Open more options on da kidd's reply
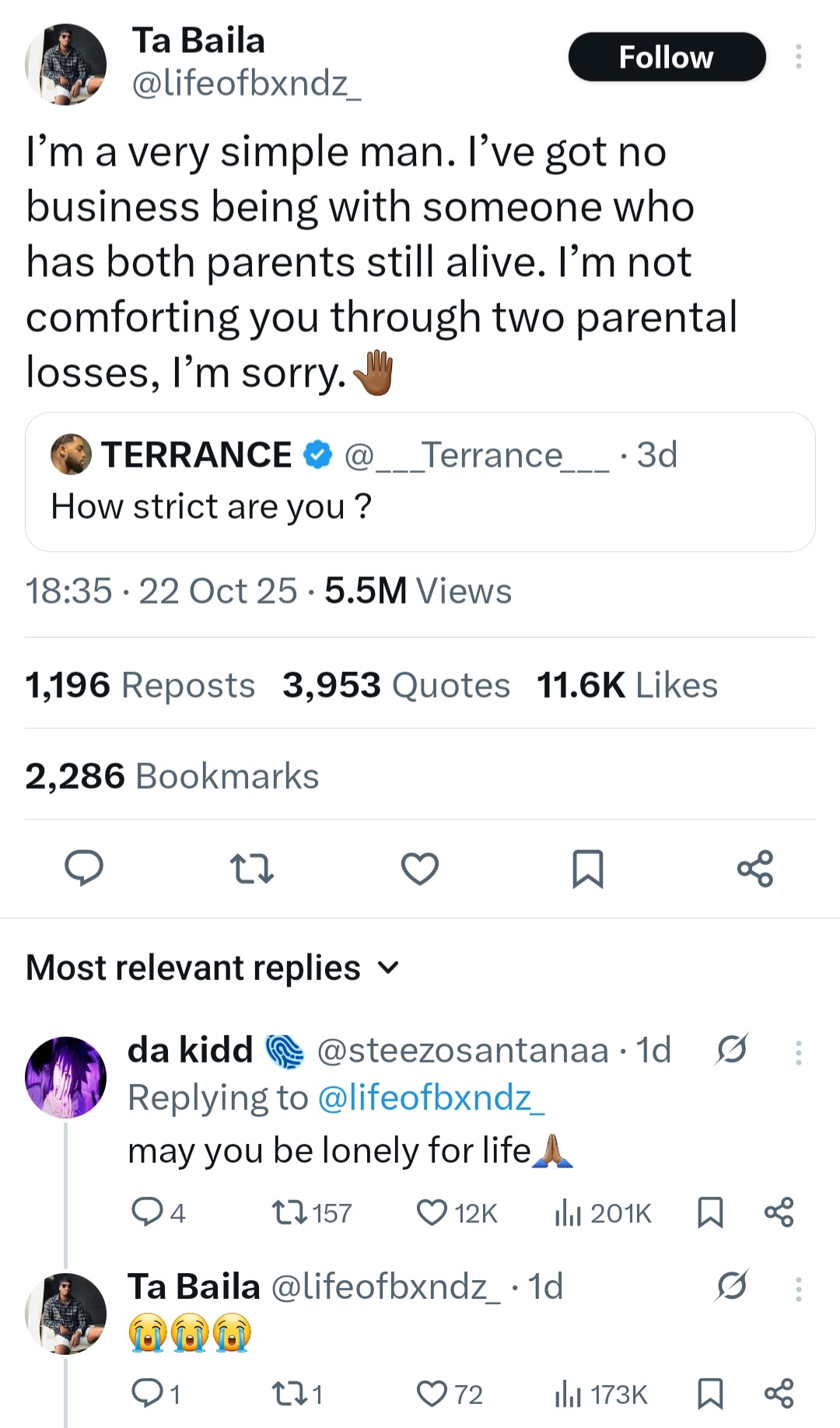Screen dimensions: 840x1428 tap(798, 1052)
